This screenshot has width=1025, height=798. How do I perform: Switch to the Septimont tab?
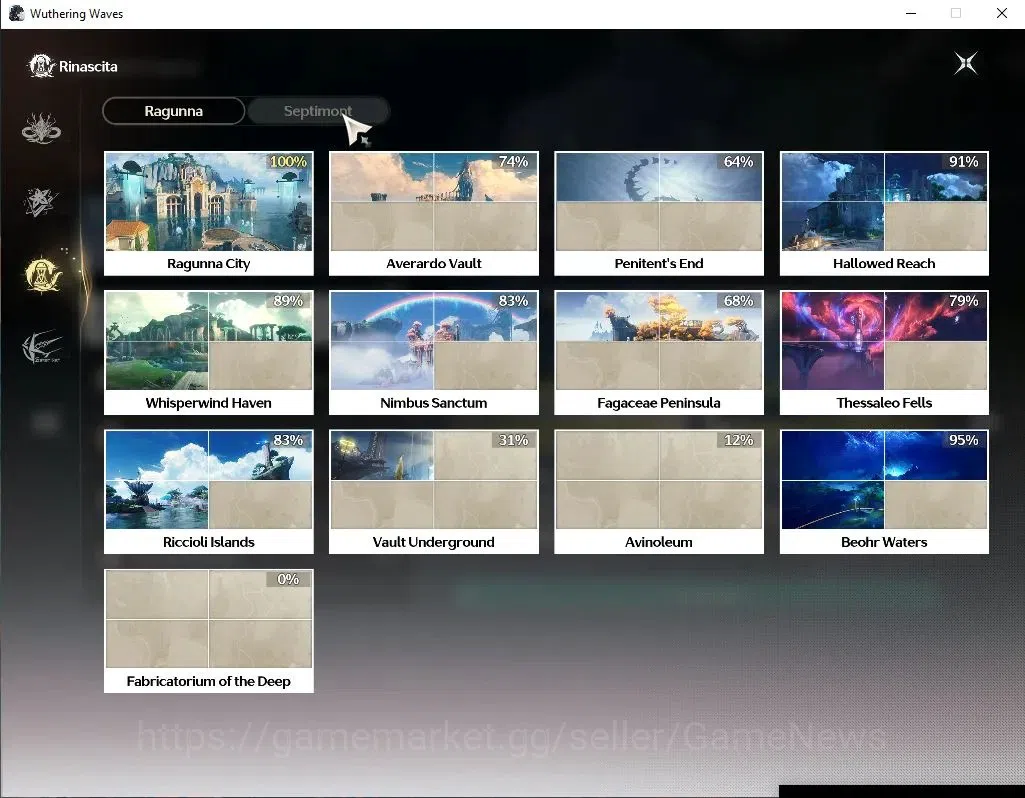318,111
